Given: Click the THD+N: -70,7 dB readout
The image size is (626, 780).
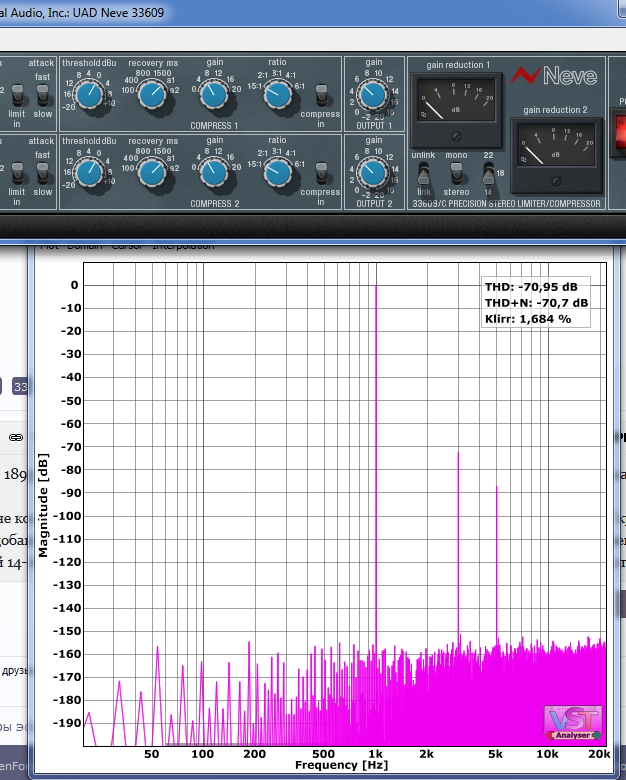Looking at the screenshot, I should [x=536, y=303].
